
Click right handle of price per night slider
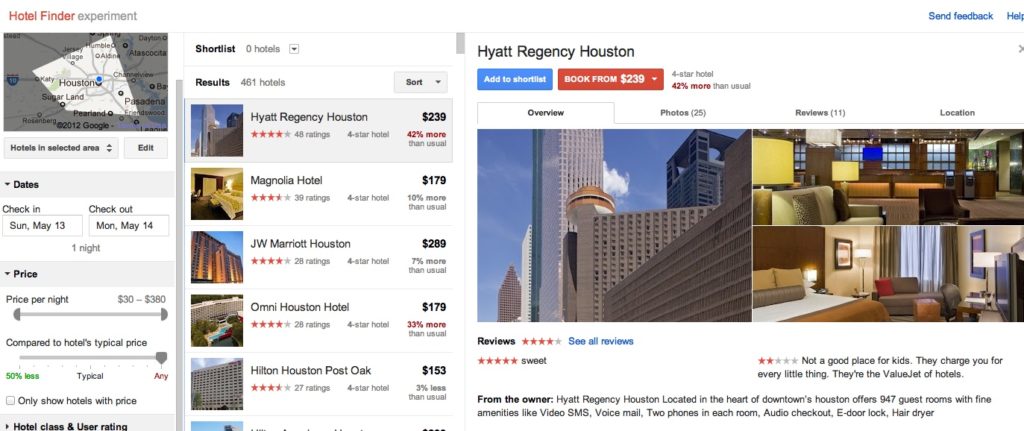point(164,315)
